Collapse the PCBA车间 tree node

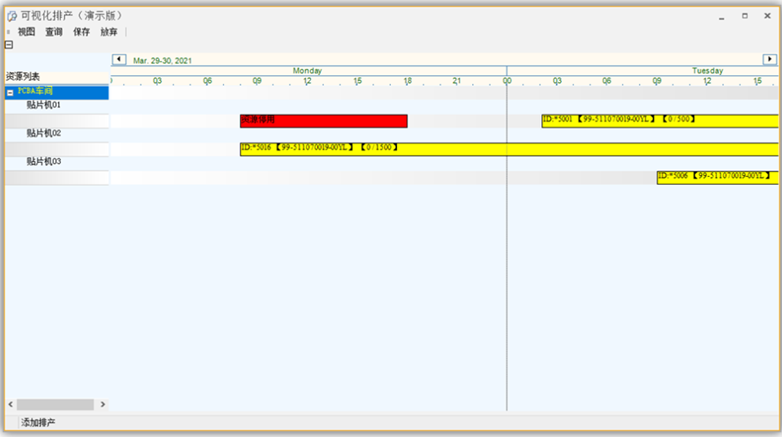coord(11,92)
